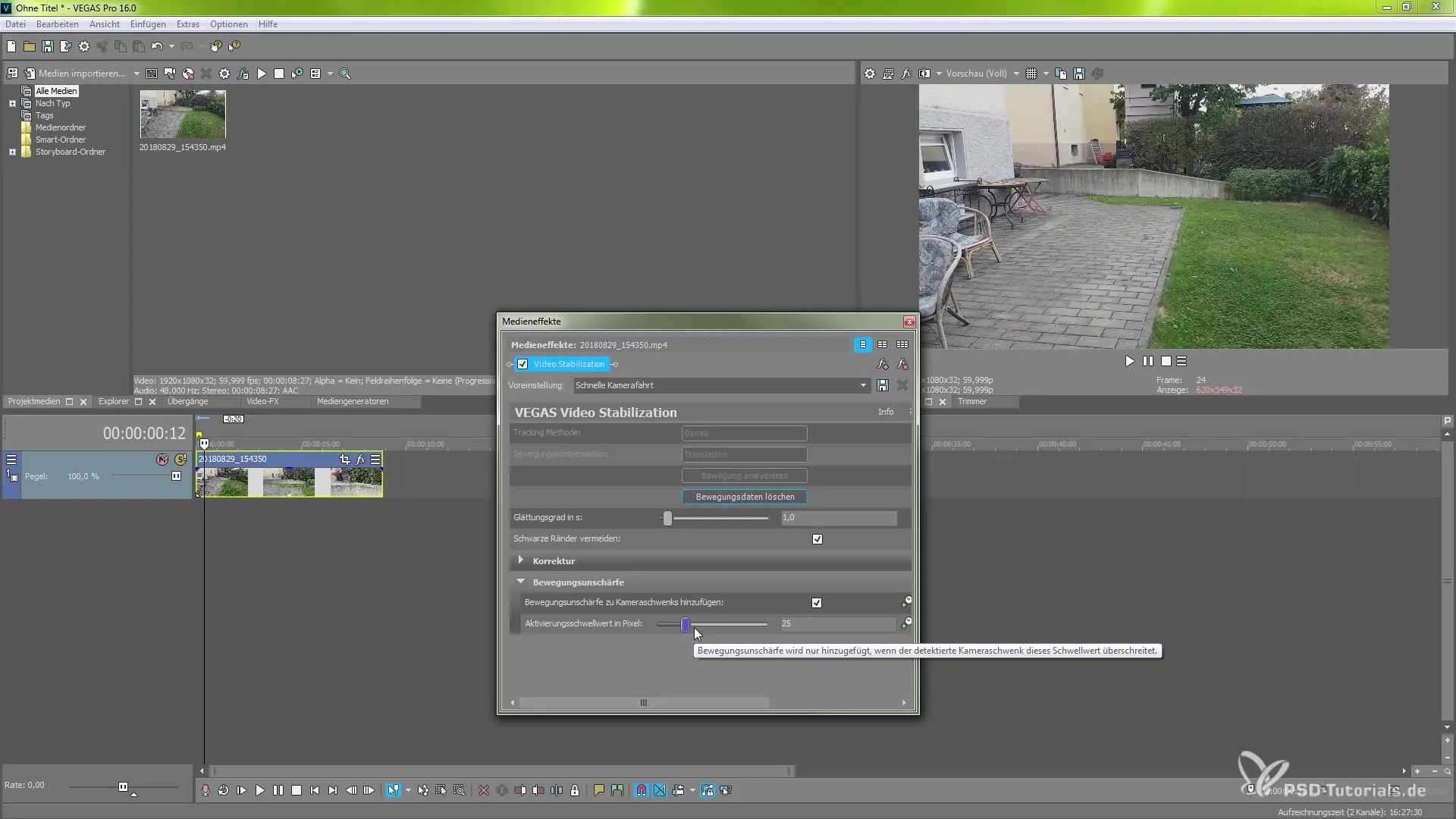Enable loop playback in transport bar

(x=224, y=790)
